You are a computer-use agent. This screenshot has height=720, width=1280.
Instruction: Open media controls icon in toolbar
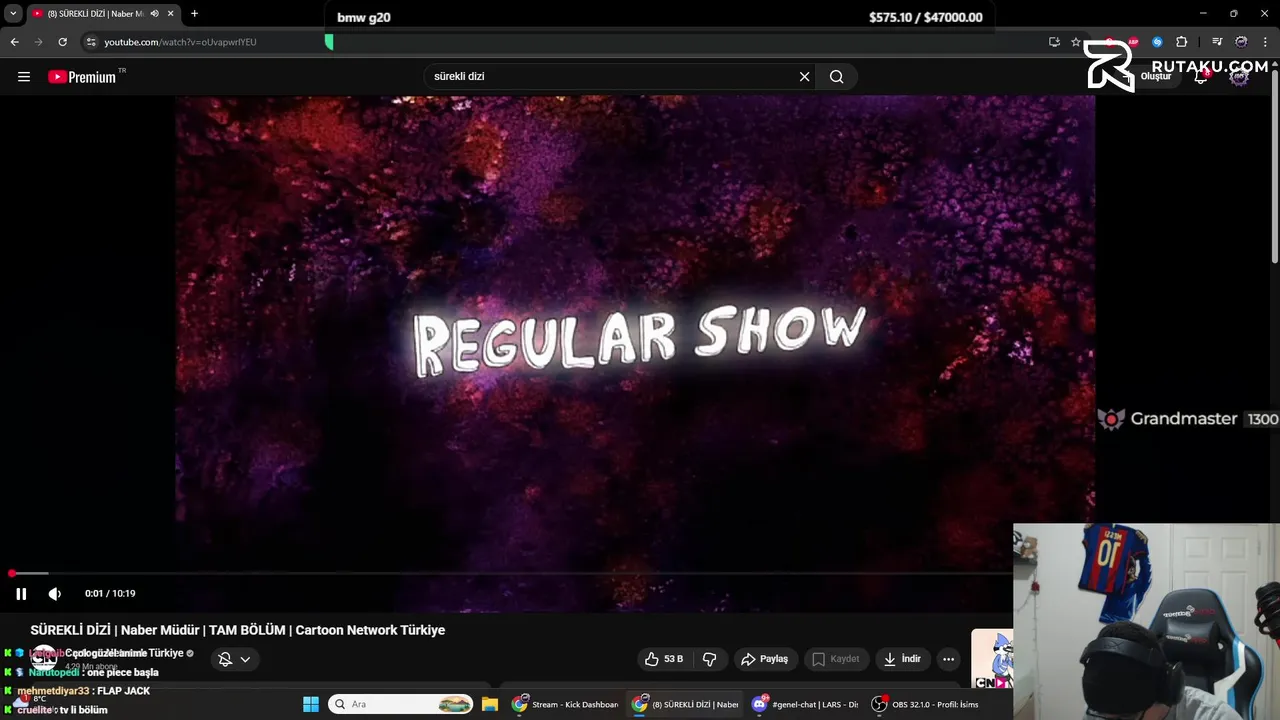(1216, 42)
